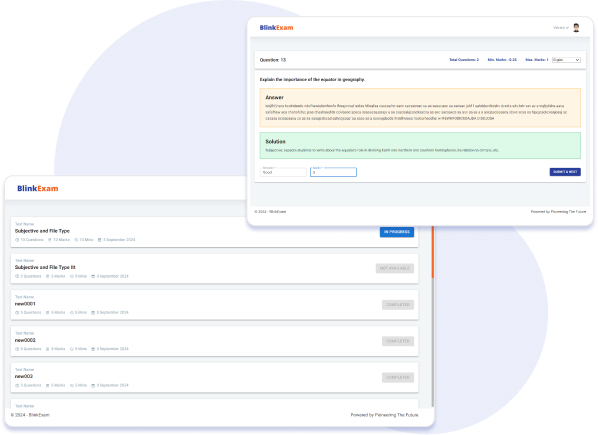Open the user name menu next to avatar
This screenshot has width=598, height=435.
[561, 28]
